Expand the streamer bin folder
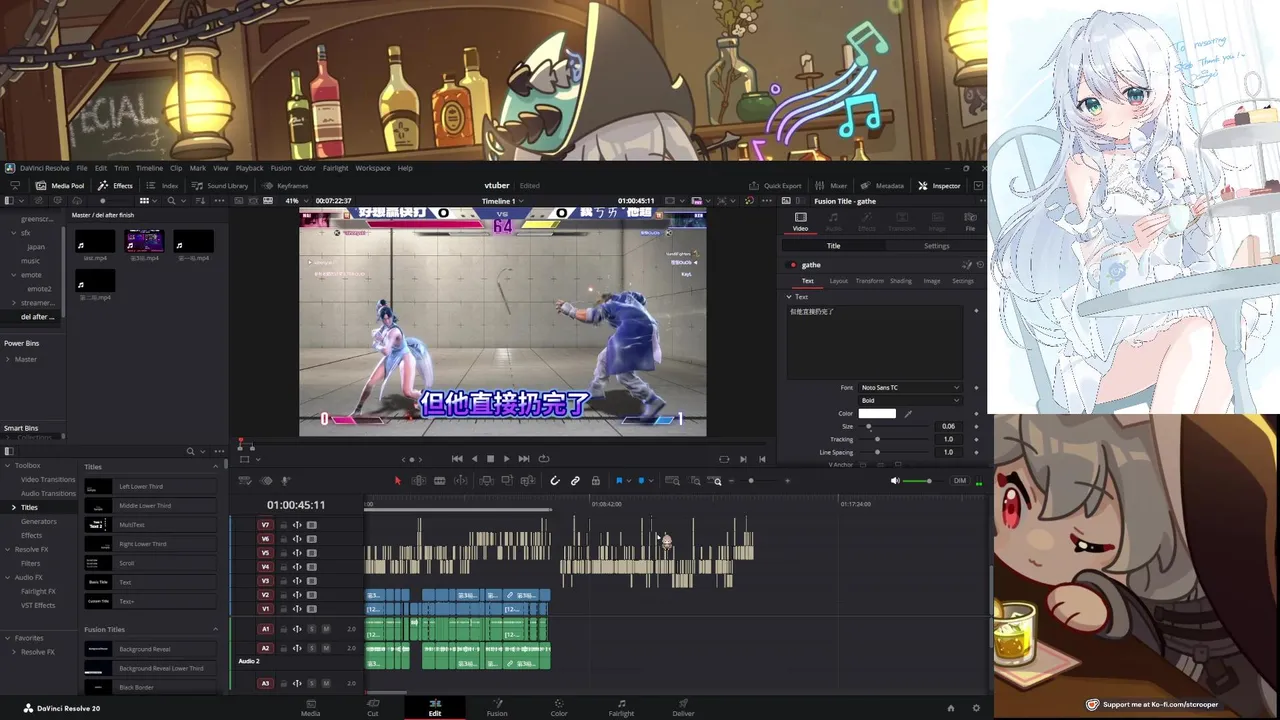The height and width of the screenshot is (720, 1280). click(14, 303)
